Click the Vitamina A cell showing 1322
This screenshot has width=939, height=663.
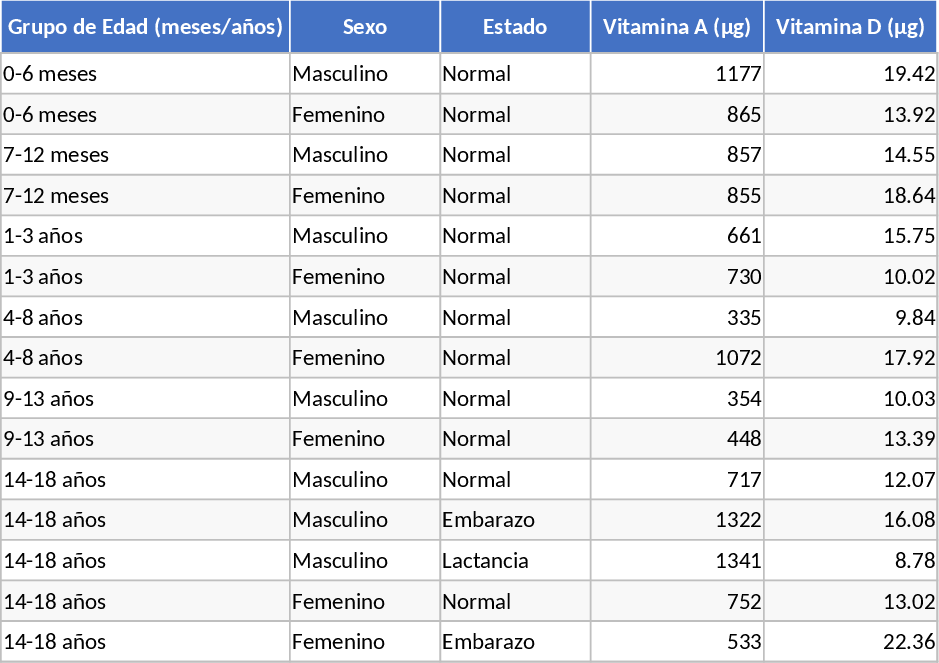pyautogui.click(x=677, y=520)
